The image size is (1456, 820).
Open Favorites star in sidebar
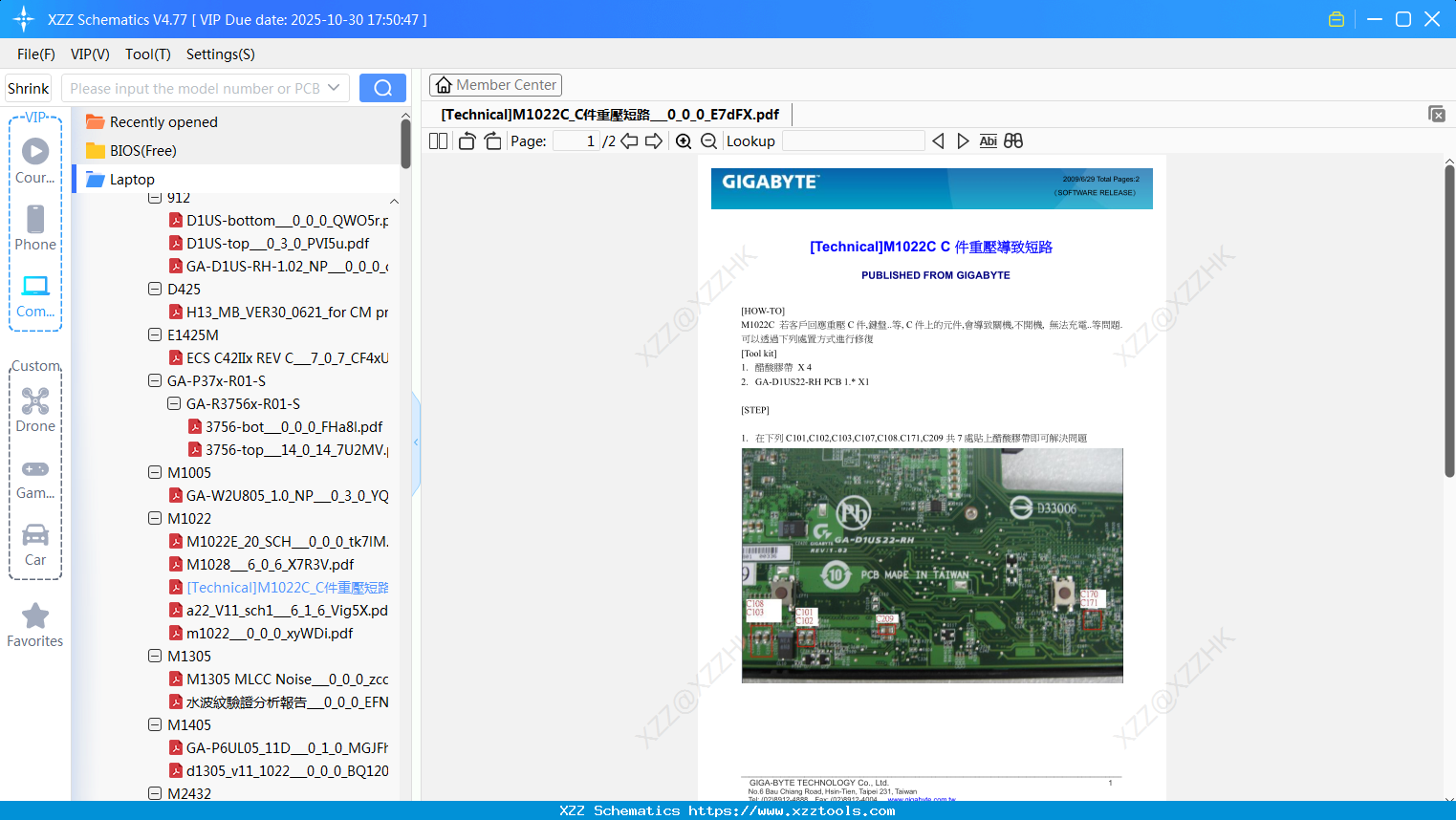(x=35, y=625)
